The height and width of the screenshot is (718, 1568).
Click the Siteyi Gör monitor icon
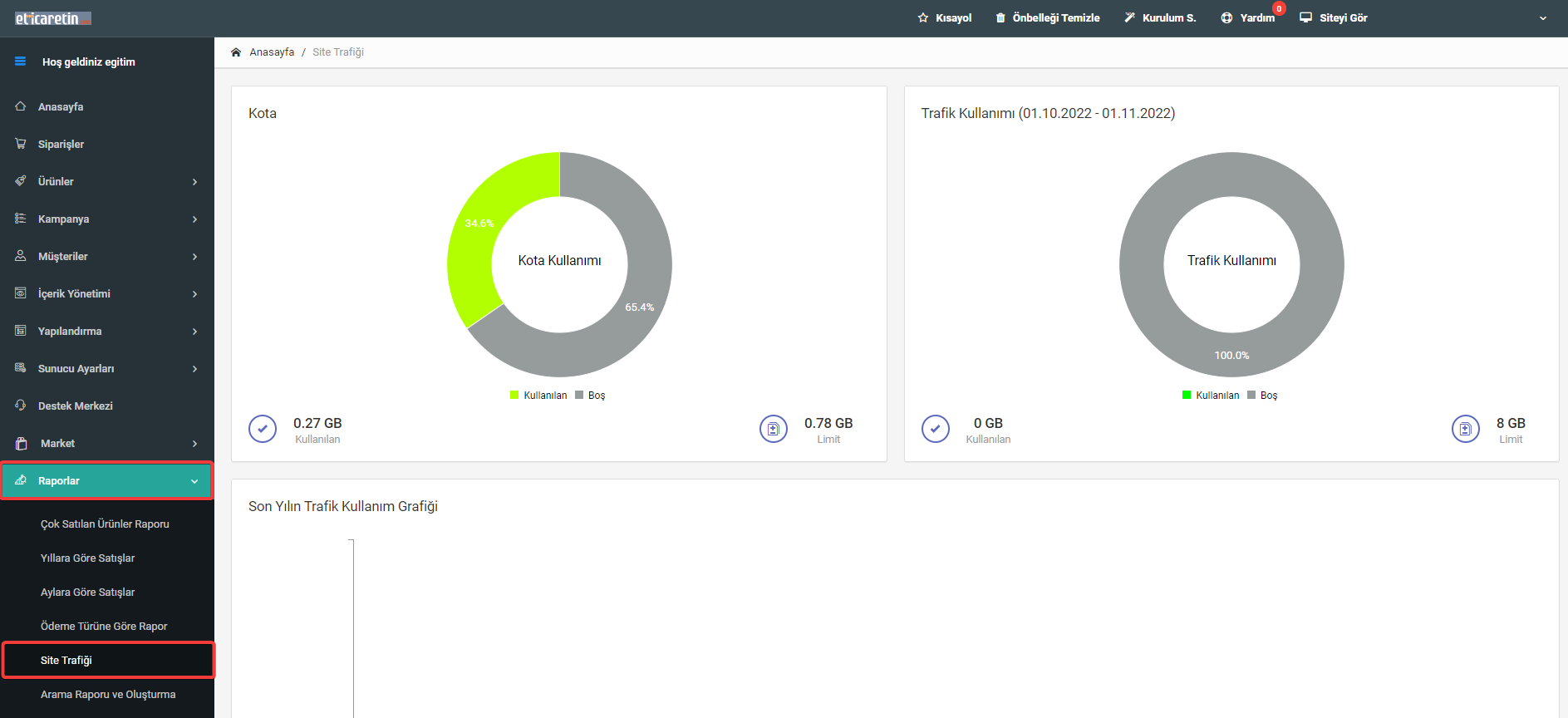click(1306, 17)
